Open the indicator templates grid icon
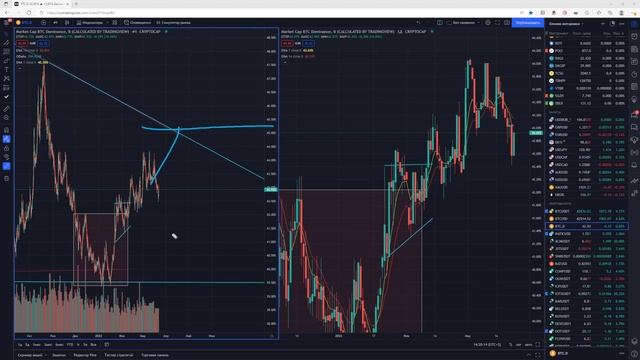This screenshot has height=360, width=640. [115, 23]
